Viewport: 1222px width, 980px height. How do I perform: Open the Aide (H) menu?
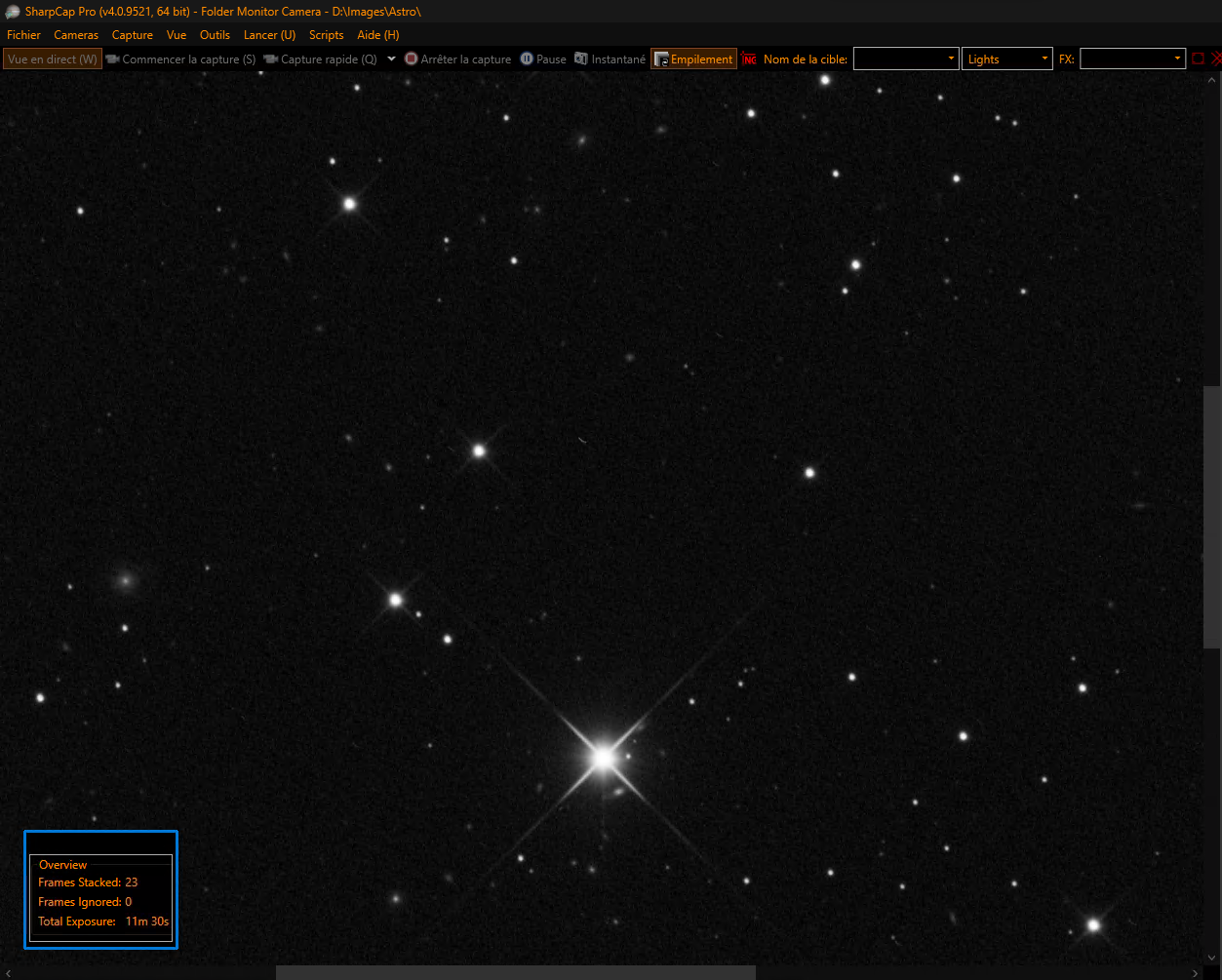point(377,35)
